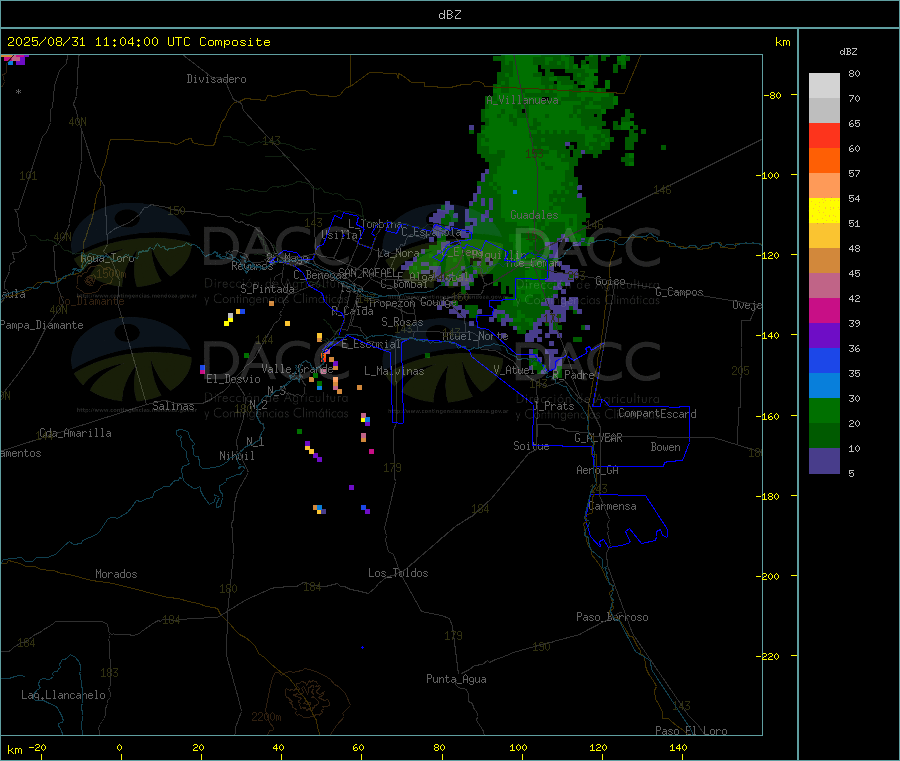The width and height of the screenshot is (900, 761).
Task: Click the 100 km tick on the bottom axis
Action: (518, 748)
